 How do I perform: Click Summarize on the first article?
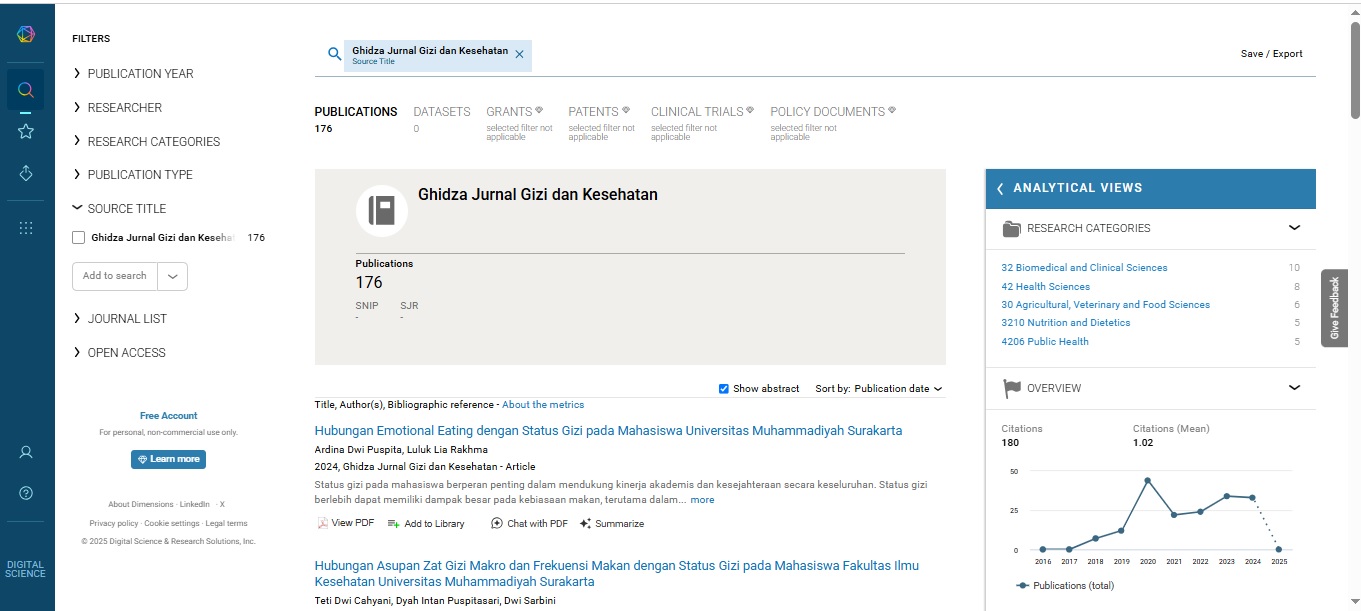(612, 523)
